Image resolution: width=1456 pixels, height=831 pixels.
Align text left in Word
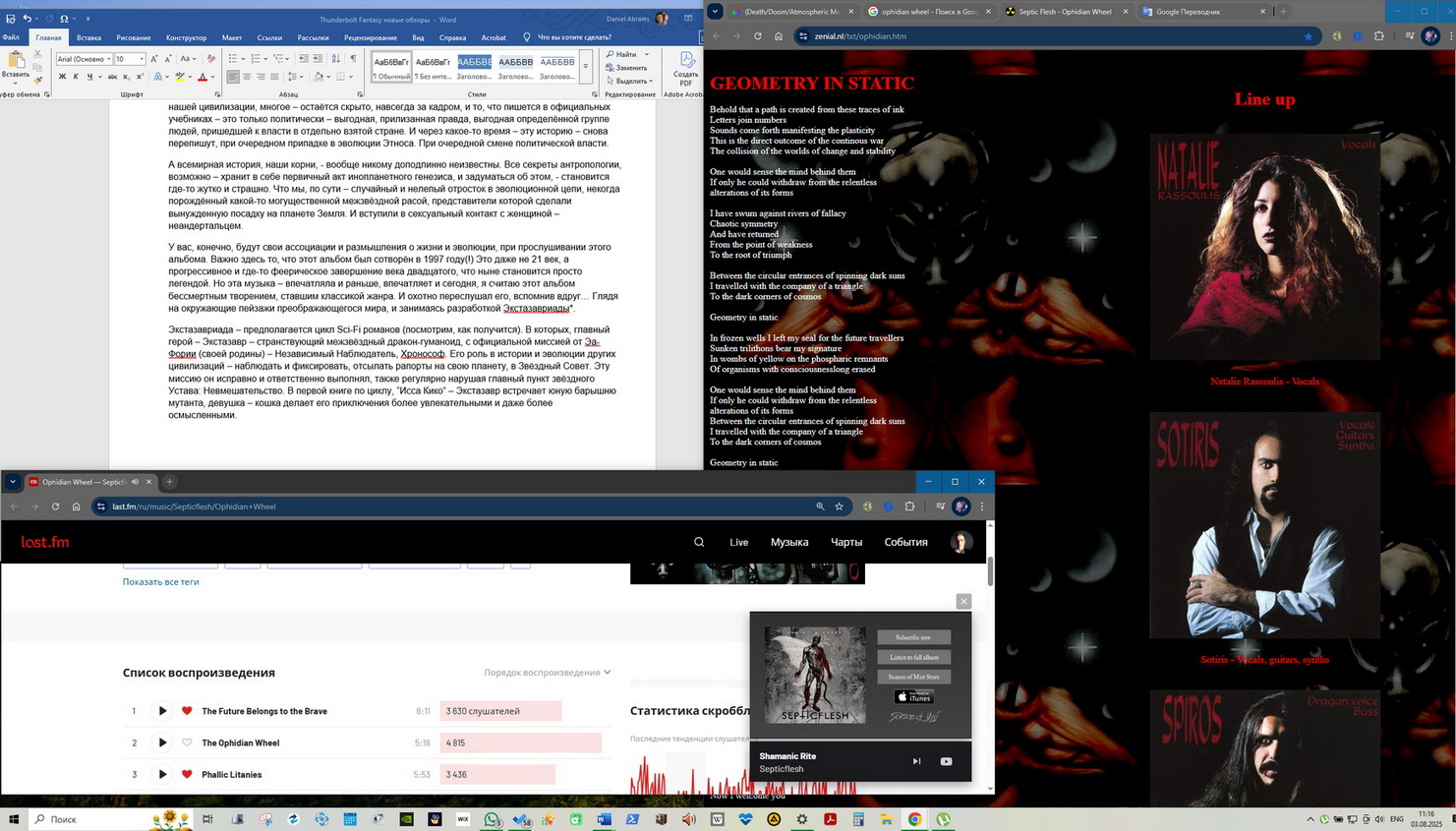point(233,77)
